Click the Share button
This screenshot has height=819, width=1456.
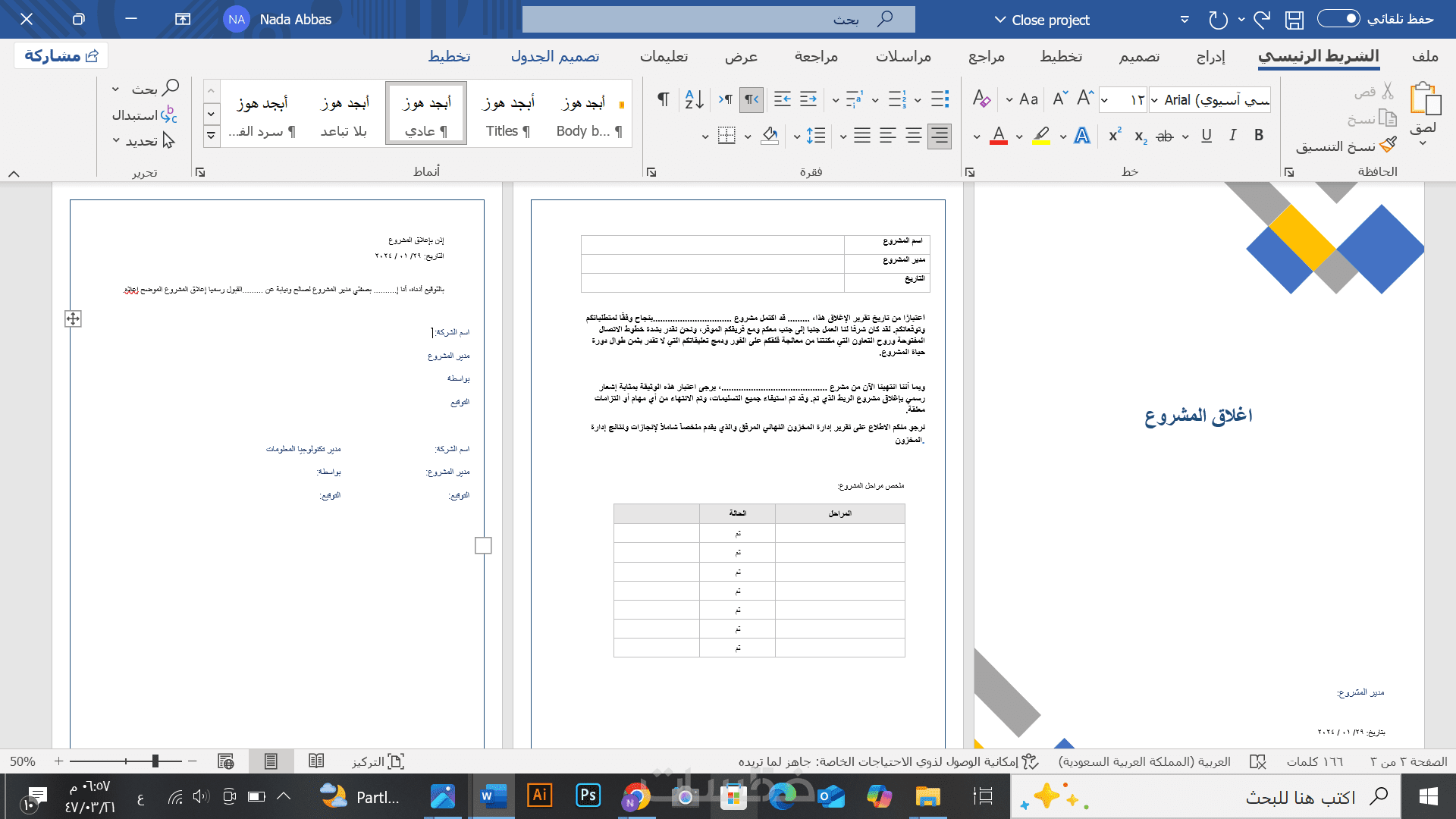[61, 56]
